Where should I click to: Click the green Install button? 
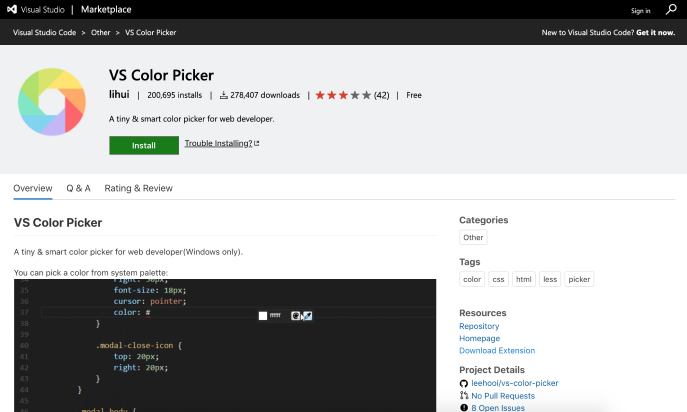tap(144, 146)
